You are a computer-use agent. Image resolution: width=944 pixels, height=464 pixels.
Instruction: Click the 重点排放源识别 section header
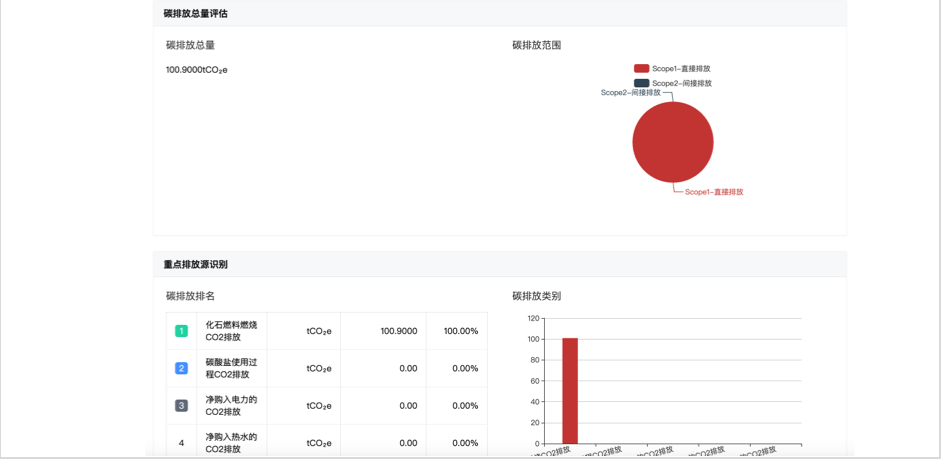coord(196,264)
